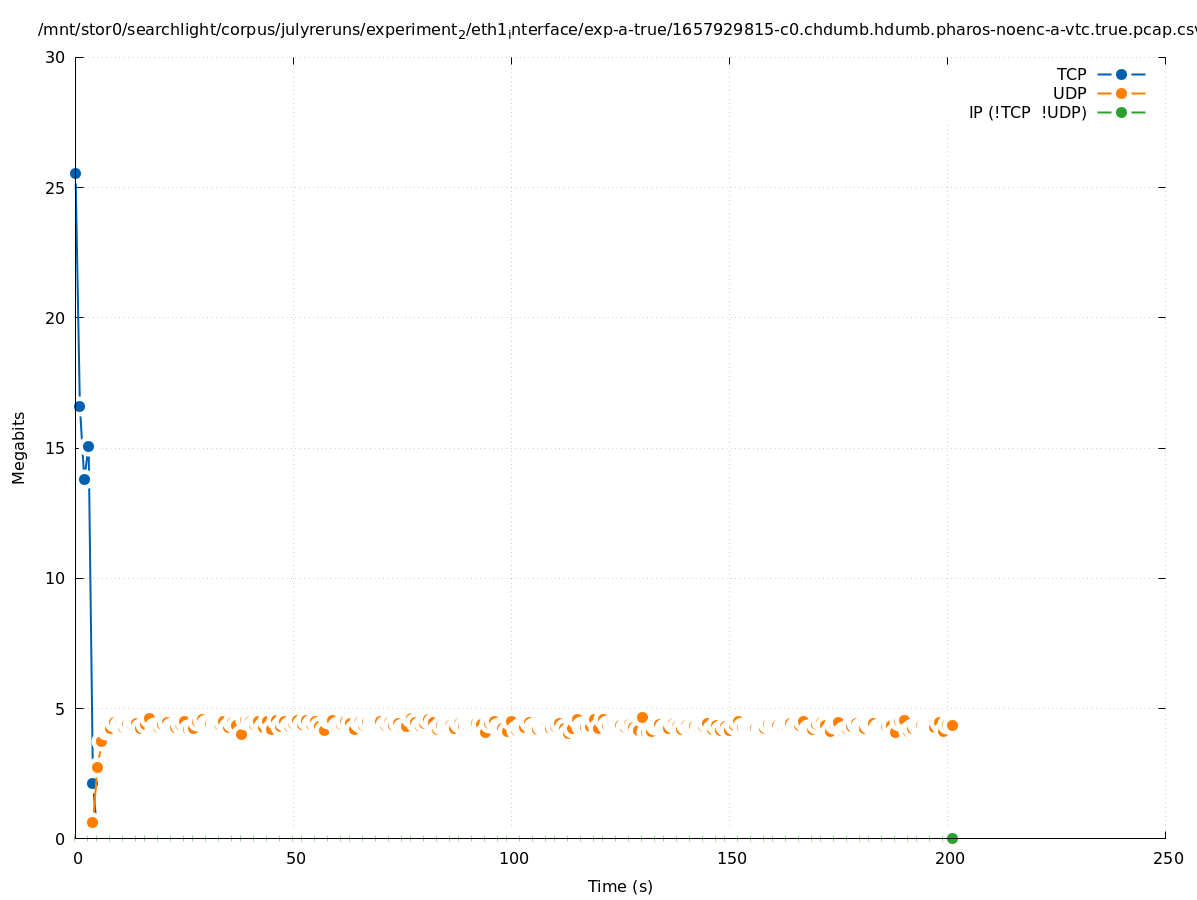Click the final orange UDP point at 200 seconds

click(x=952, y=725)
